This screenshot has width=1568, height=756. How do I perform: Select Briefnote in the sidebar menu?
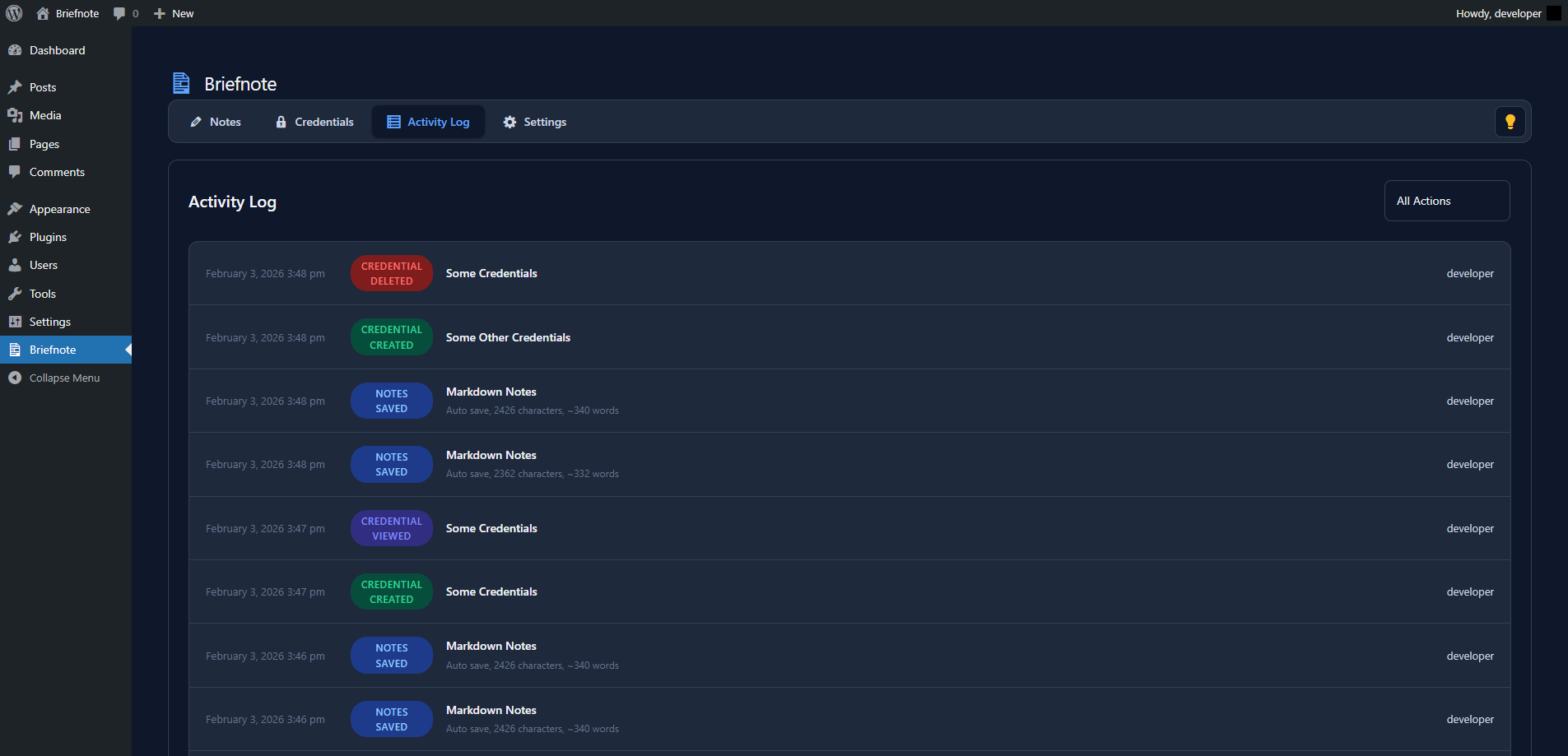(x=66, y=350)
